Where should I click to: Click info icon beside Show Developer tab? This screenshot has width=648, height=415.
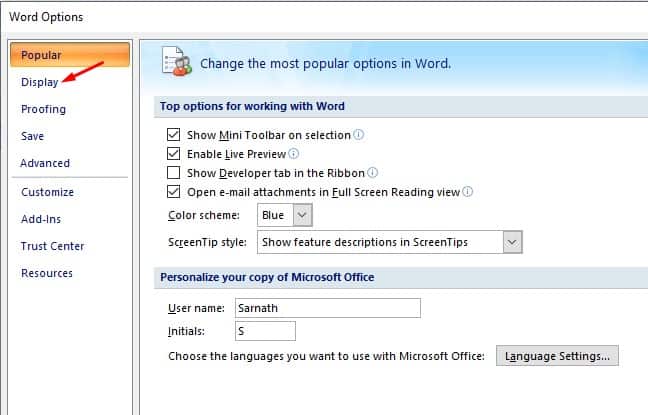pos(372,172)
